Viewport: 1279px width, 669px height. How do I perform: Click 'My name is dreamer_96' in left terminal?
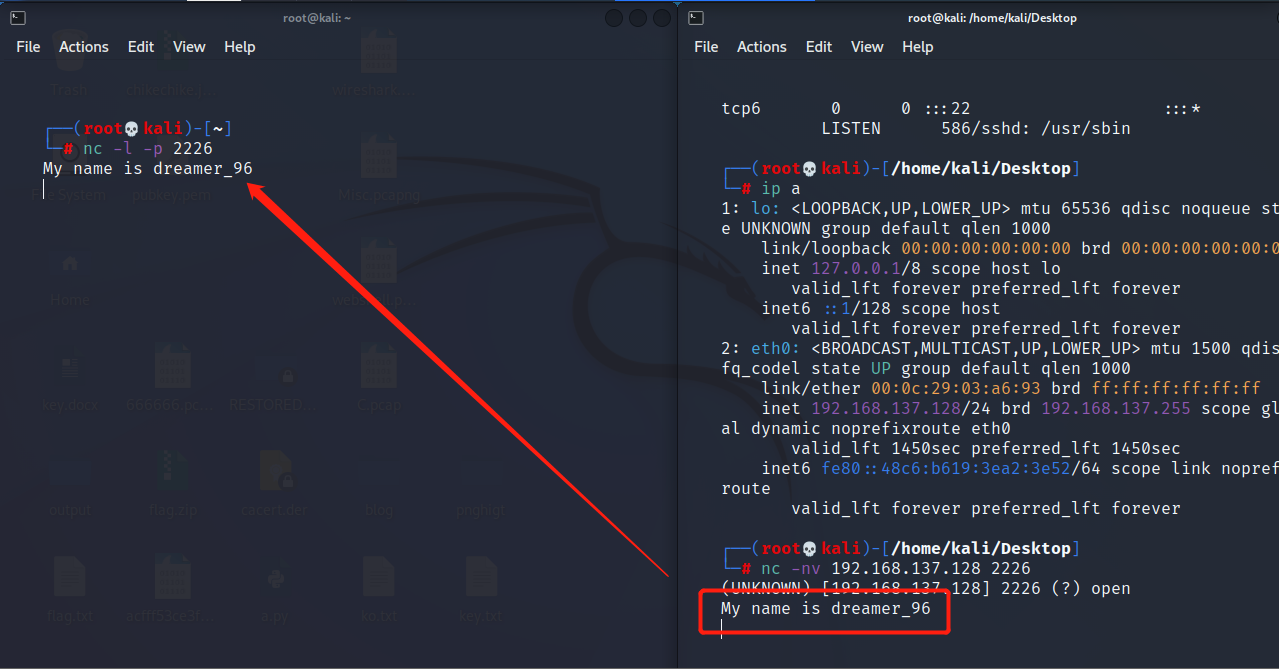148,169
